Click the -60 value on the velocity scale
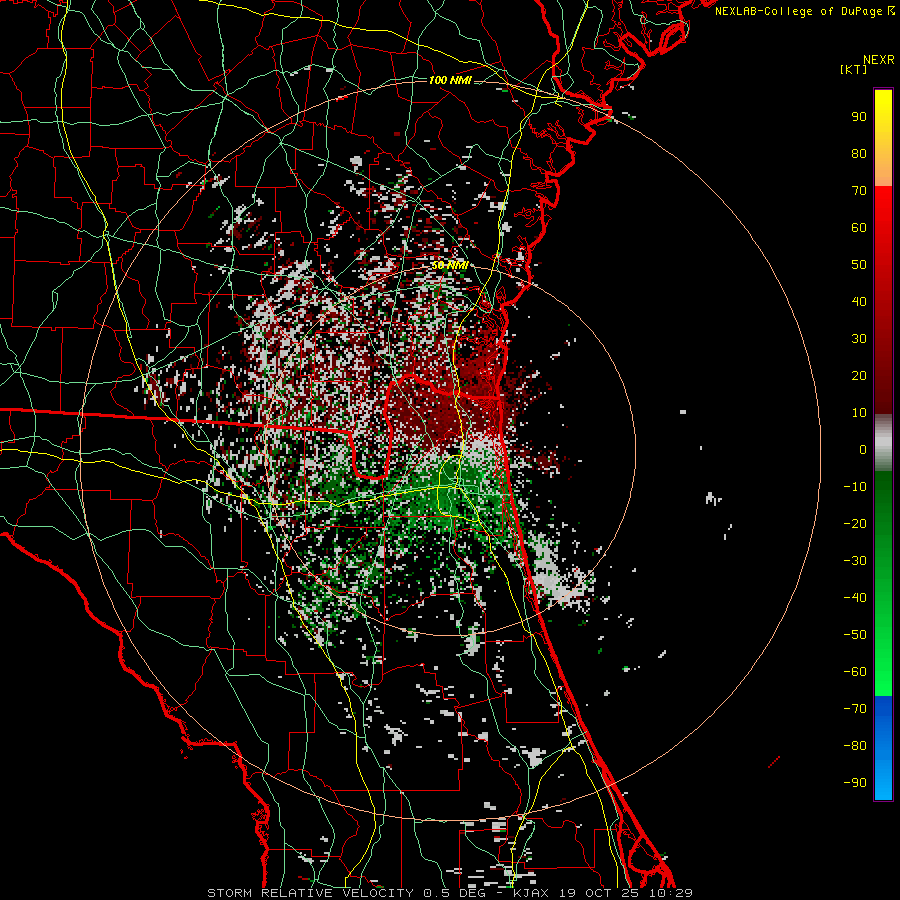900x900 pixels. [x=855, y=672]
